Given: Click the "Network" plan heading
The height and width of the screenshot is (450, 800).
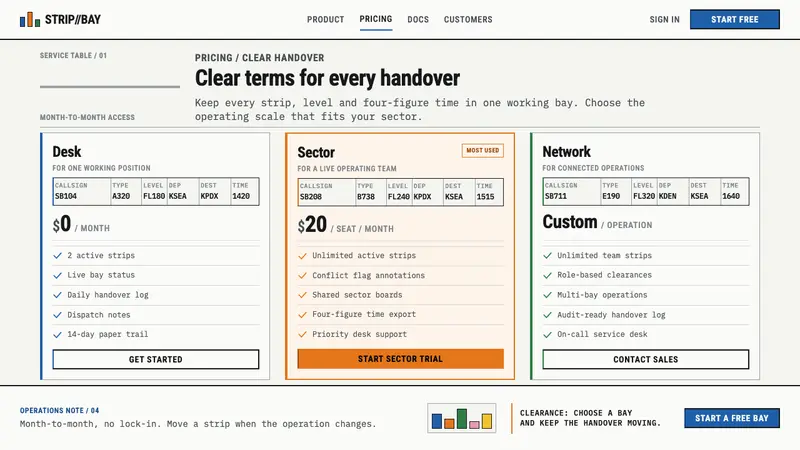Looking at the screenshot, I should click(566, 152).
